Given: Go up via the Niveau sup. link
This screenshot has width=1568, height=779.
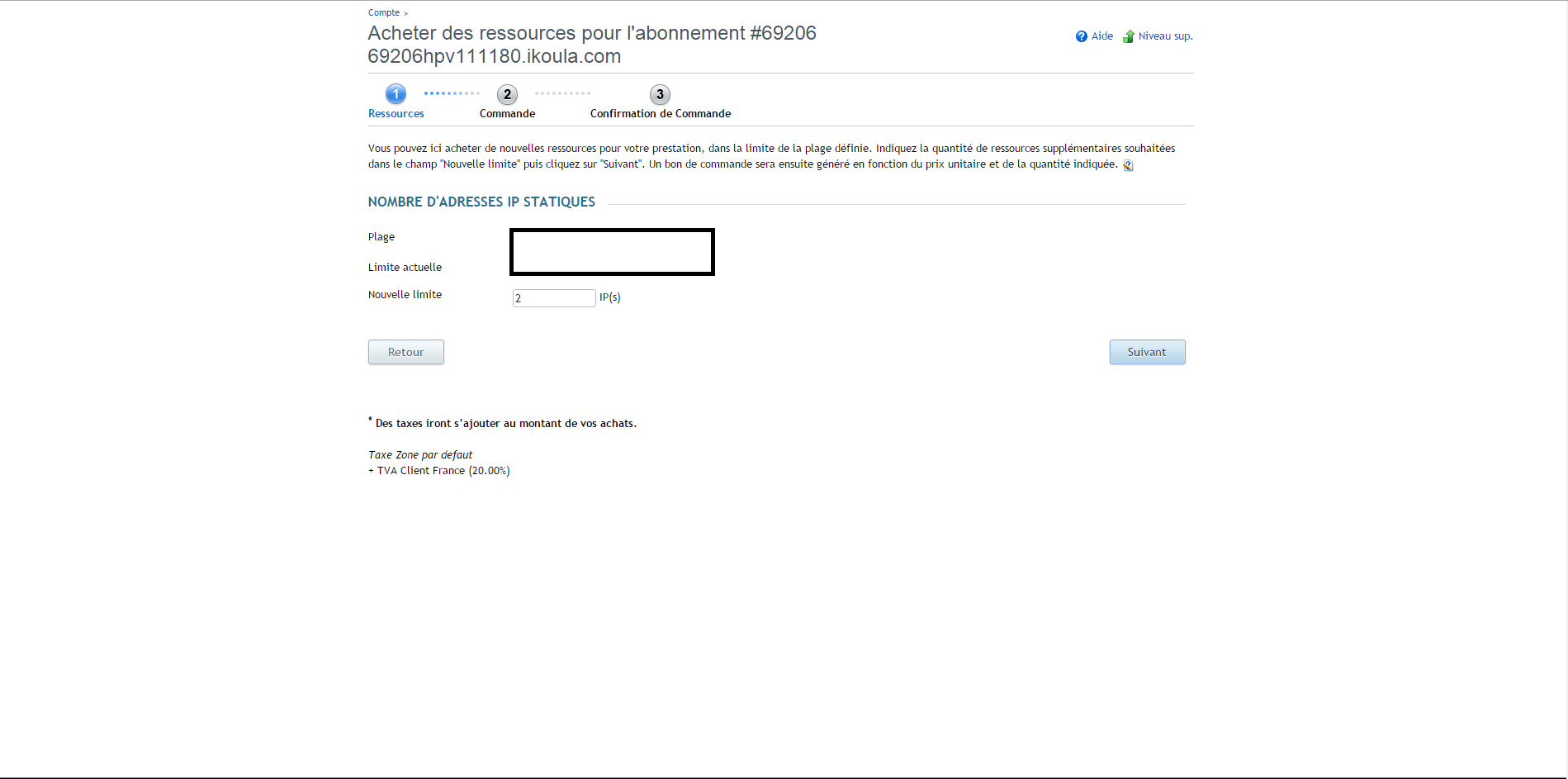Looking at the screenshot, I should (x=1165, y=36).
